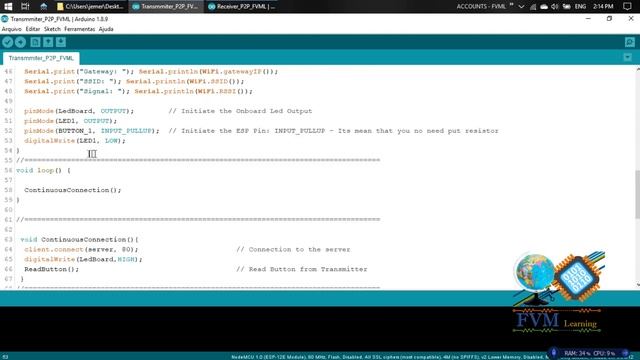
Task: Click the client.connect(server, 80); line
Action: [81, 249]
